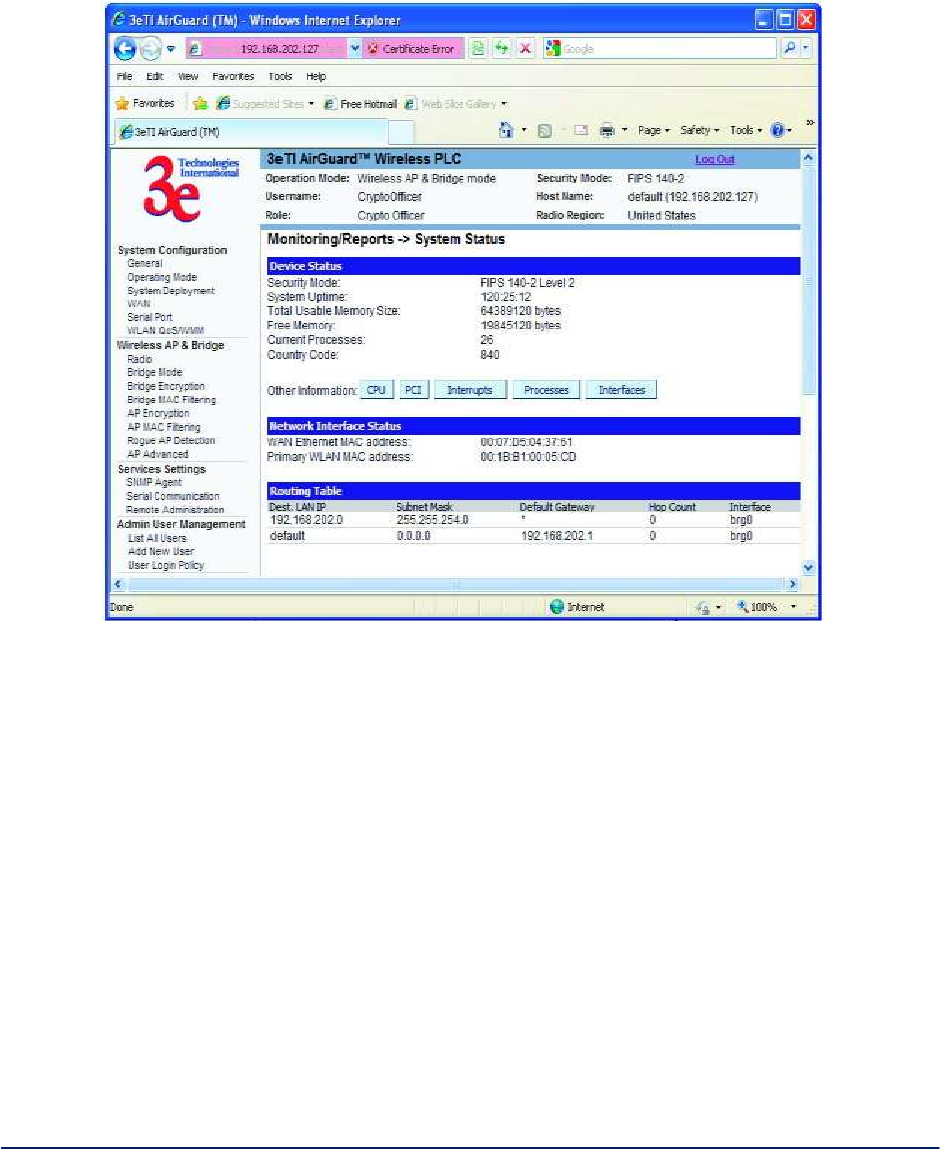This screenshot has height=1149, width=940.
Task: Open the command bar Tools dropdown
Action: [x=746, y=130]
